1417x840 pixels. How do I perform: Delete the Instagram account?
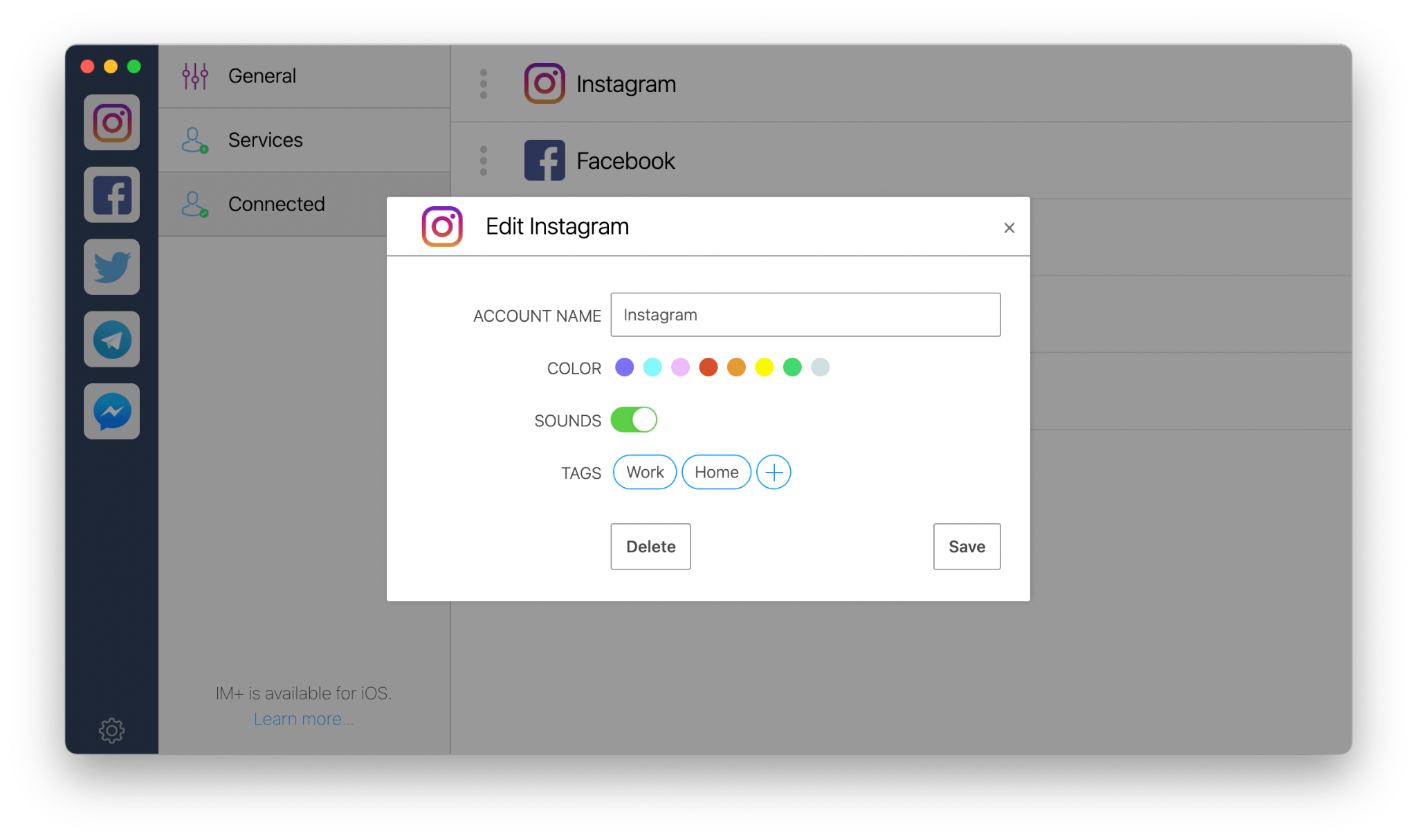coord(651,547)
